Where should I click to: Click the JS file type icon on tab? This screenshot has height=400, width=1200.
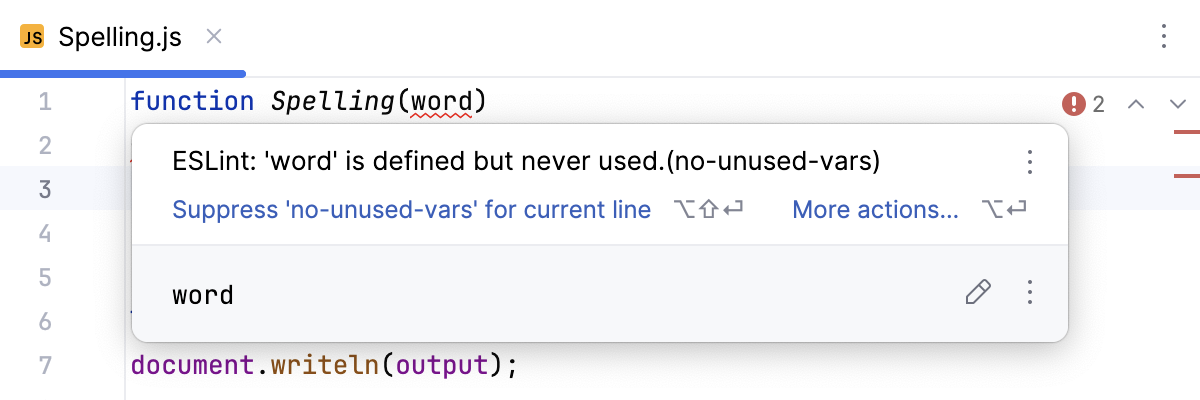pos(33,38)
